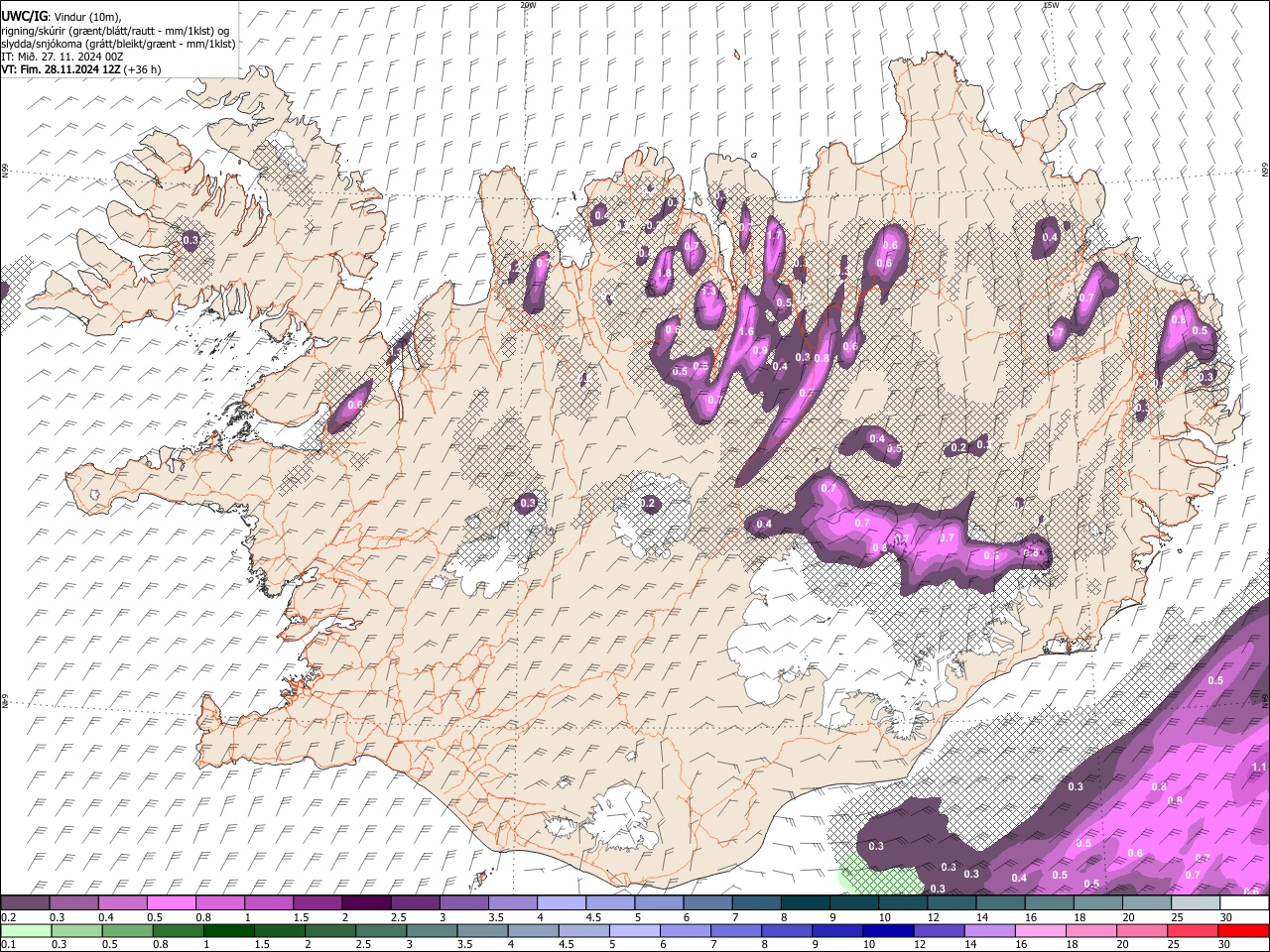Click the '0.2' value on the white glacier
Screen dimensions: 1270x952
(x=649, y=504)
